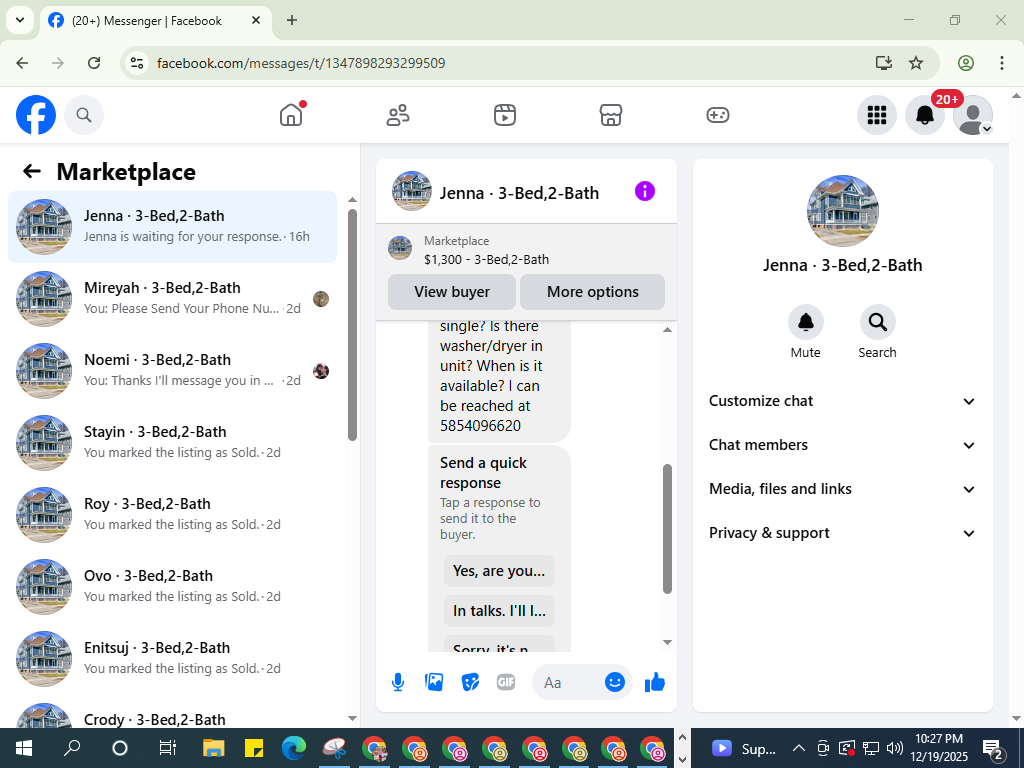Viewport: 1024px width, 768px height.
Task: Click the chat messages scrollbar thumb
Action: click(667, 529)
